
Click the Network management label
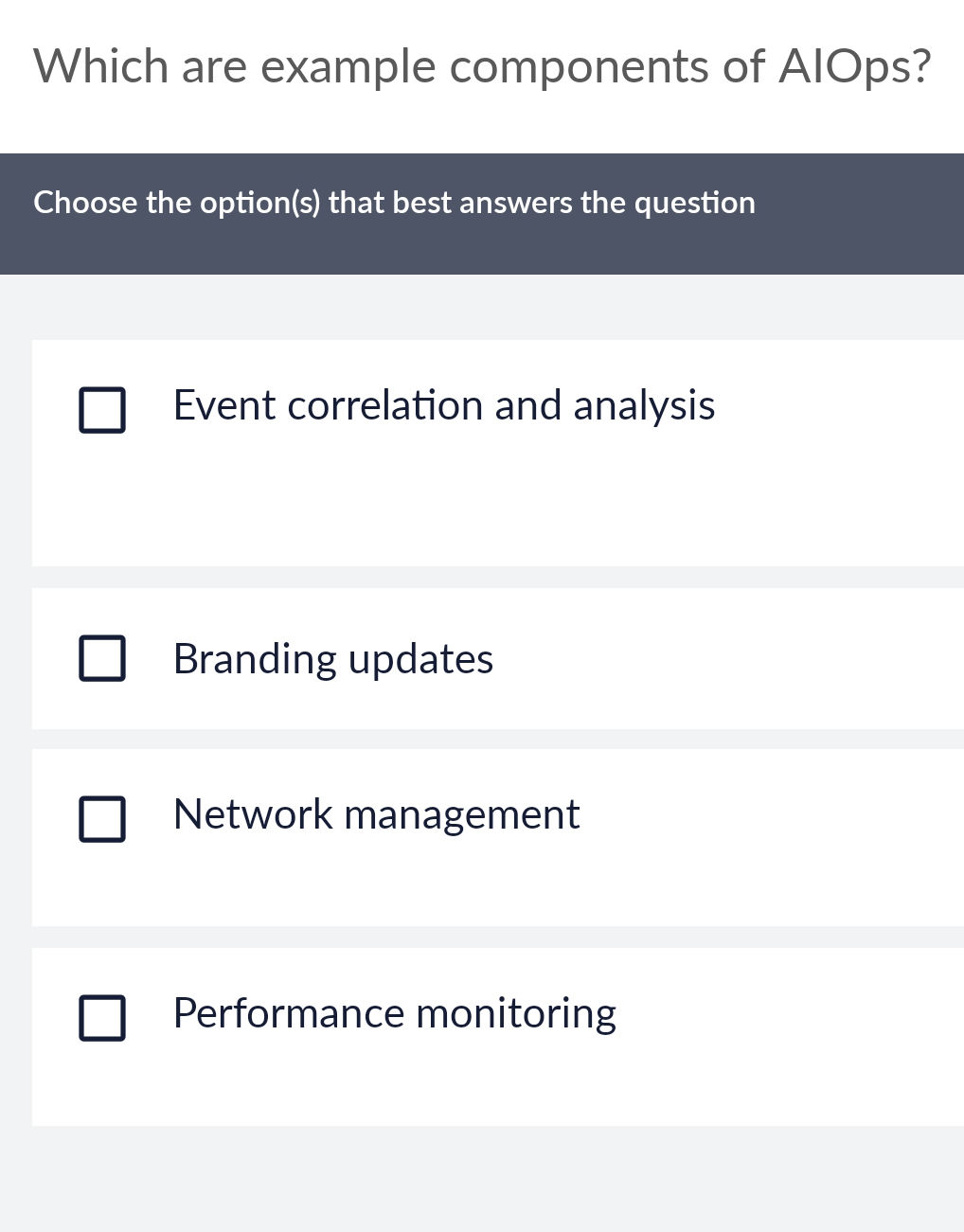click(x=376, y=815)
